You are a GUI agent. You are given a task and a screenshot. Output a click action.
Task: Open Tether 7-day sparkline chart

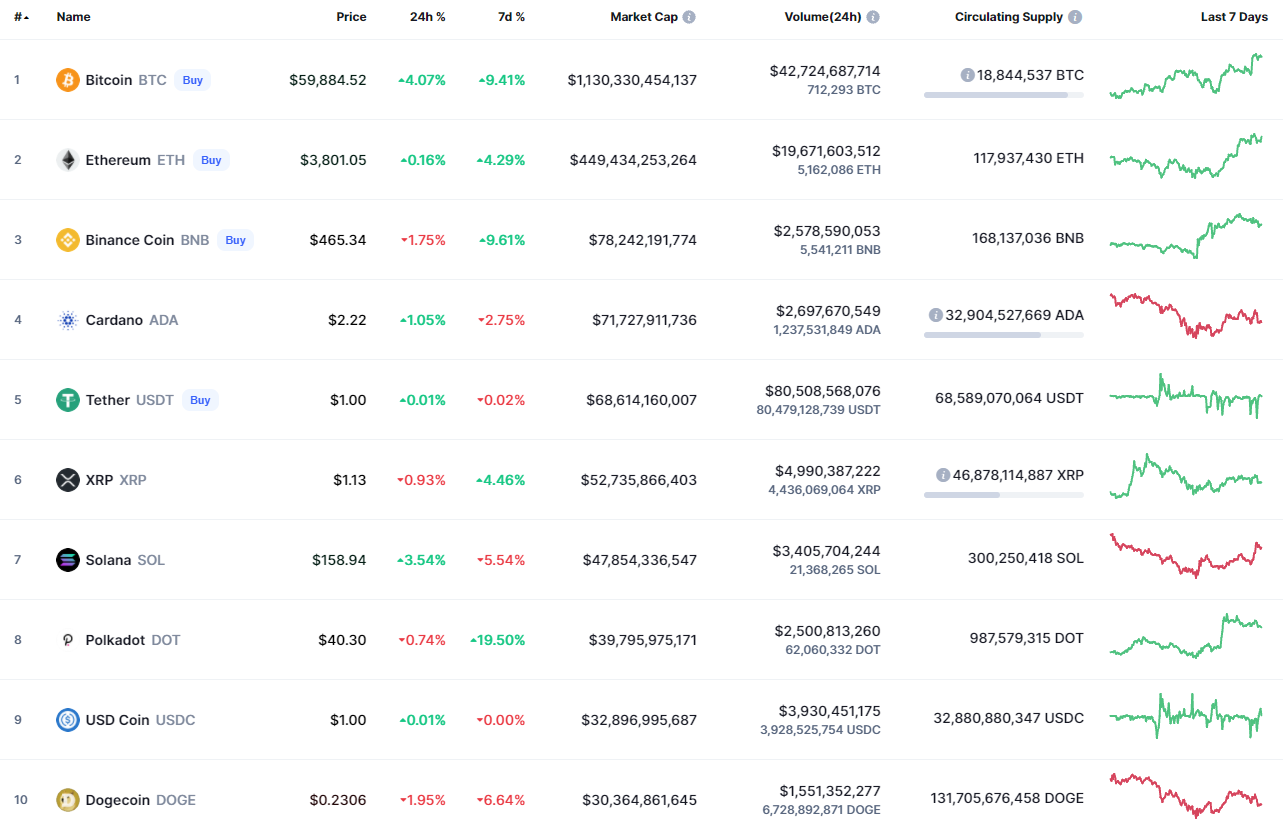point(1186,396)
